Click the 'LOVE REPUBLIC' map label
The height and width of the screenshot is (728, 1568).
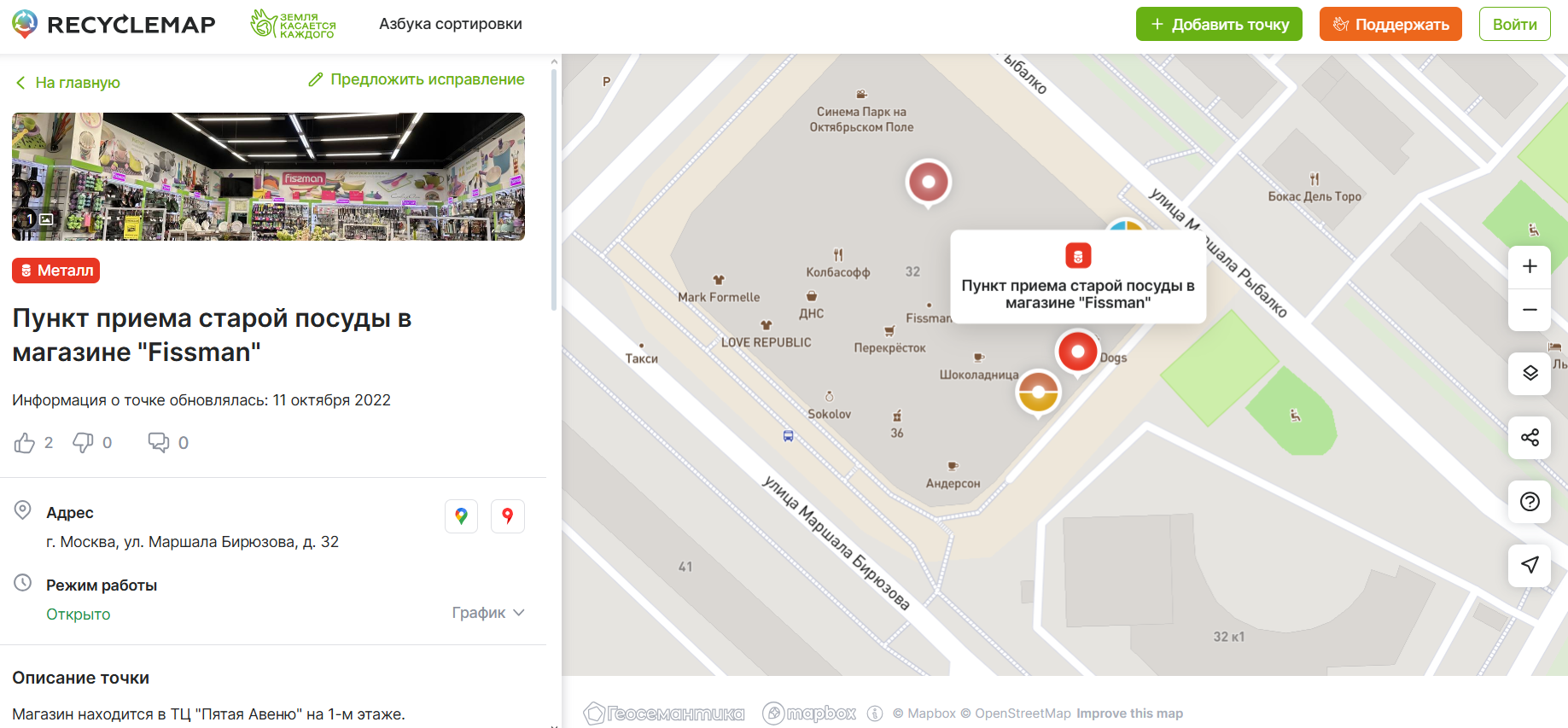[766, 342]
